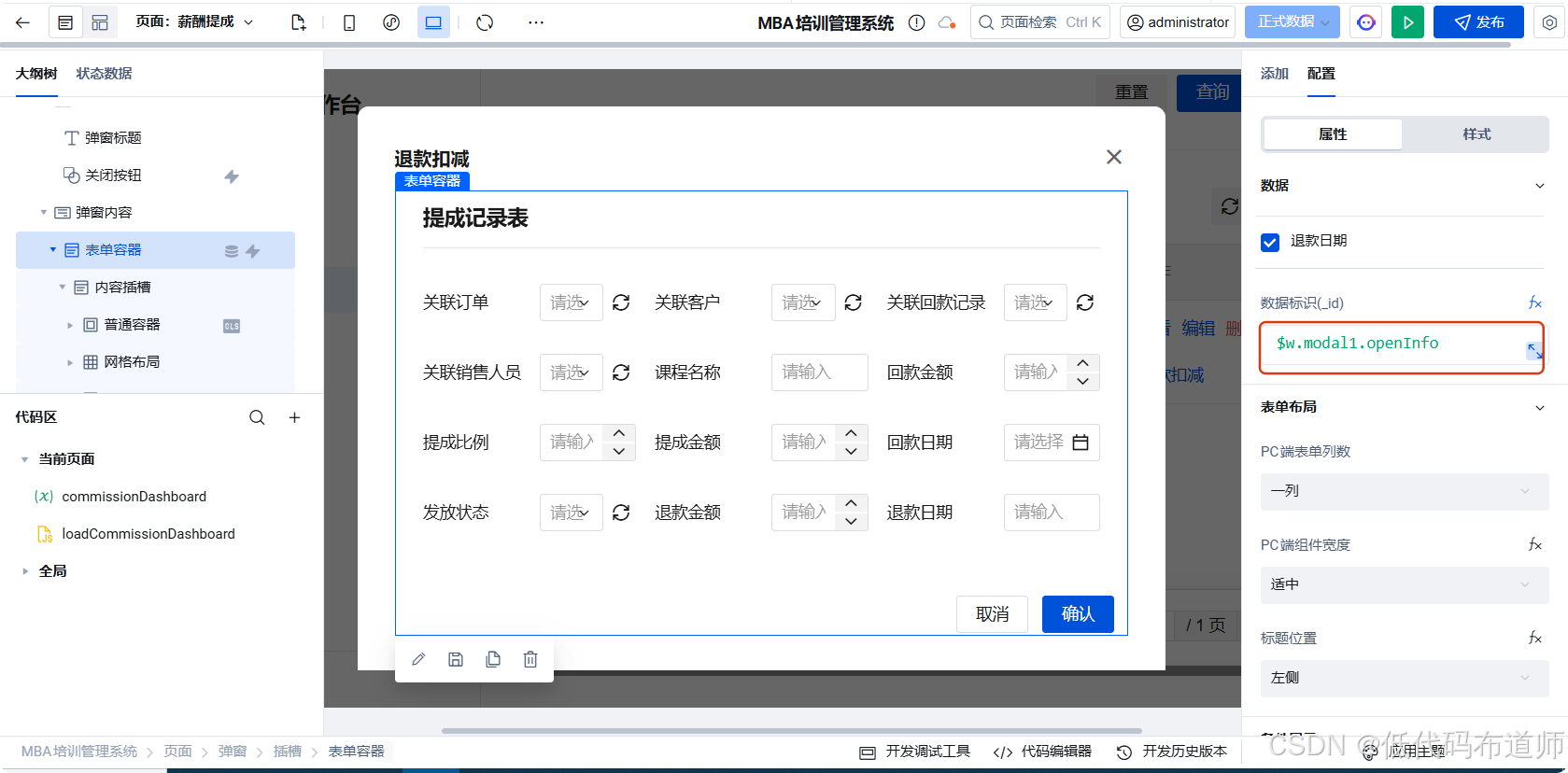Click the new page file icon
This screenshot has width=1568, height=773.
coord(298,22)
